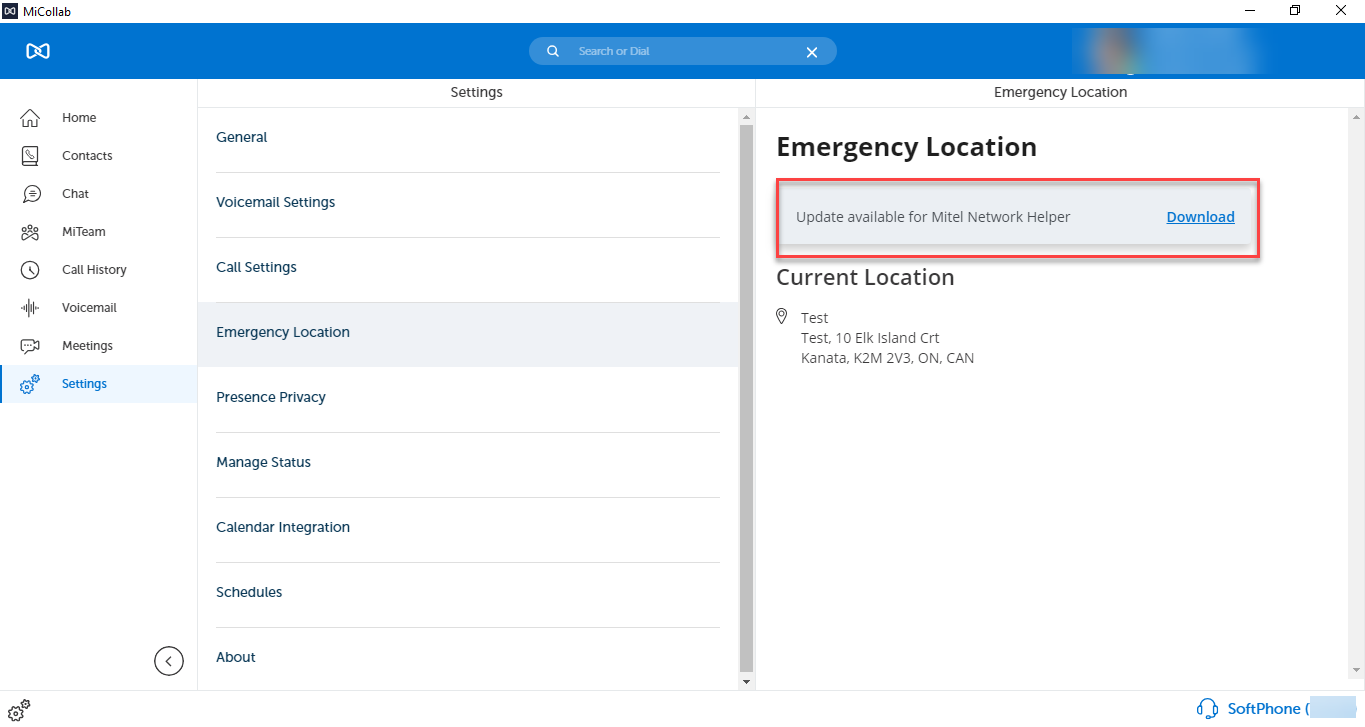Screen dimensions: 1365x727
Task: Click Download link for Mitel Network Helper
Action: (1200, 217)
